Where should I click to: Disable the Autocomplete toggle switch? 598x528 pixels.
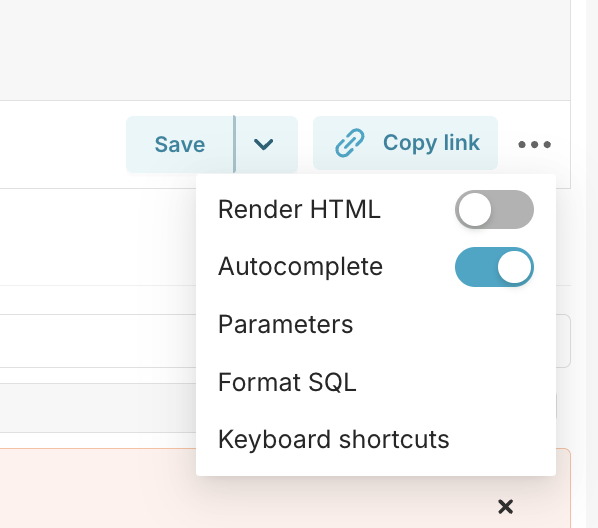pyautogui.click(x=494, y=267)
